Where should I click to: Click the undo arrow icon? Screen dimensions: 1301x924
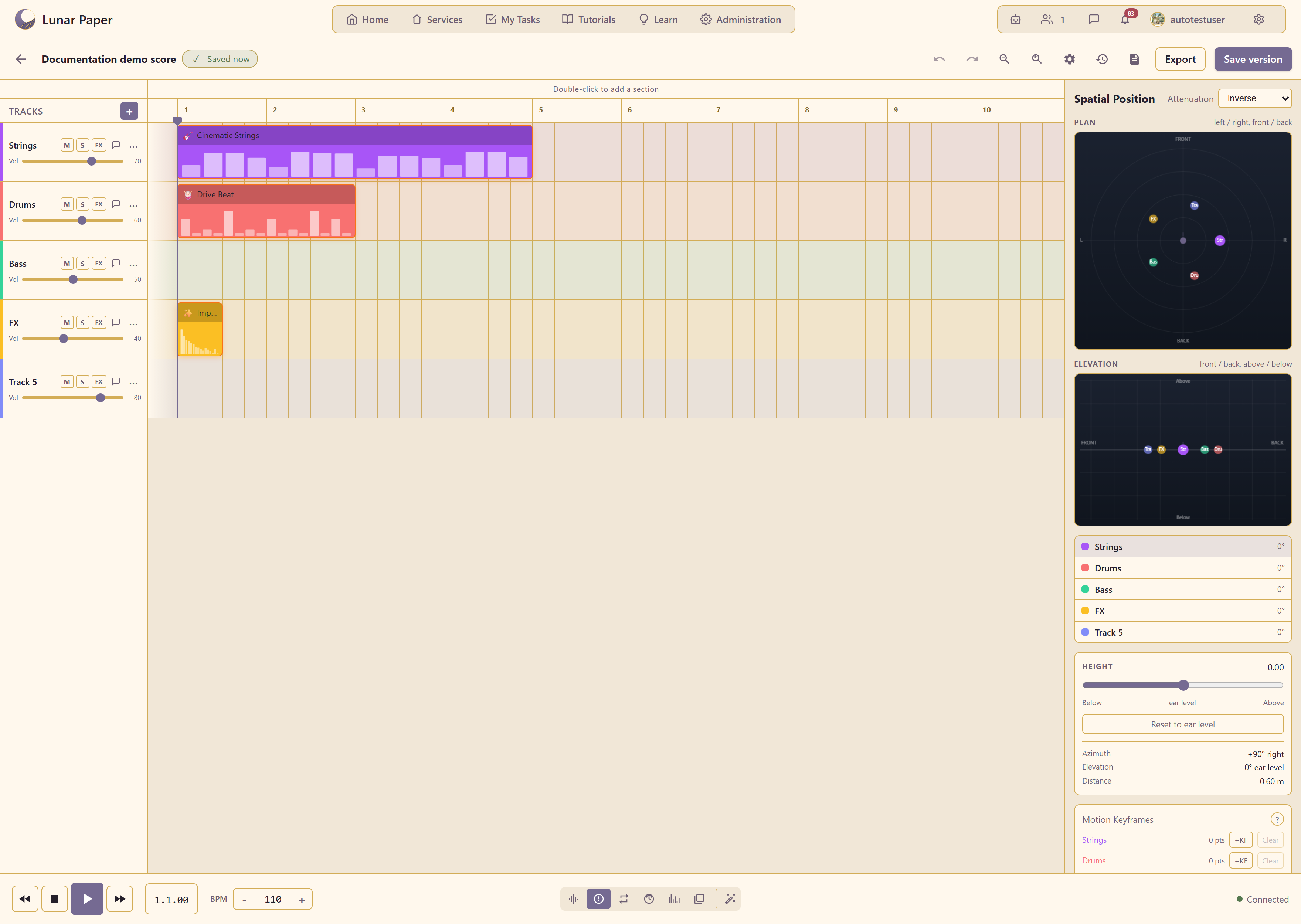coord(939,59)
